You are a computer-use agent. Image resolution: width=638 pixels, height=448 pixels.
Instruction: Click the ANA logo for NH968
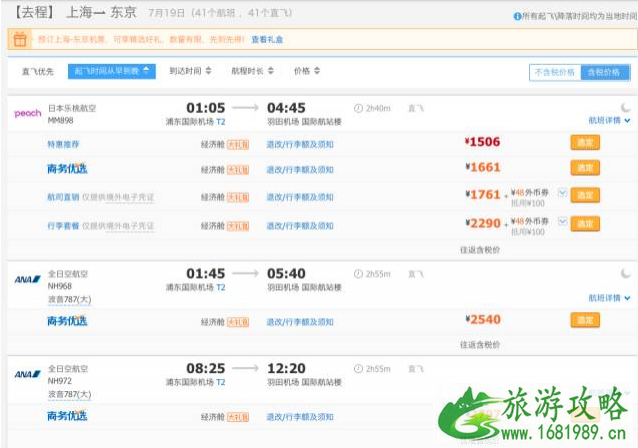pyautogui.click(x=28, y=279)
